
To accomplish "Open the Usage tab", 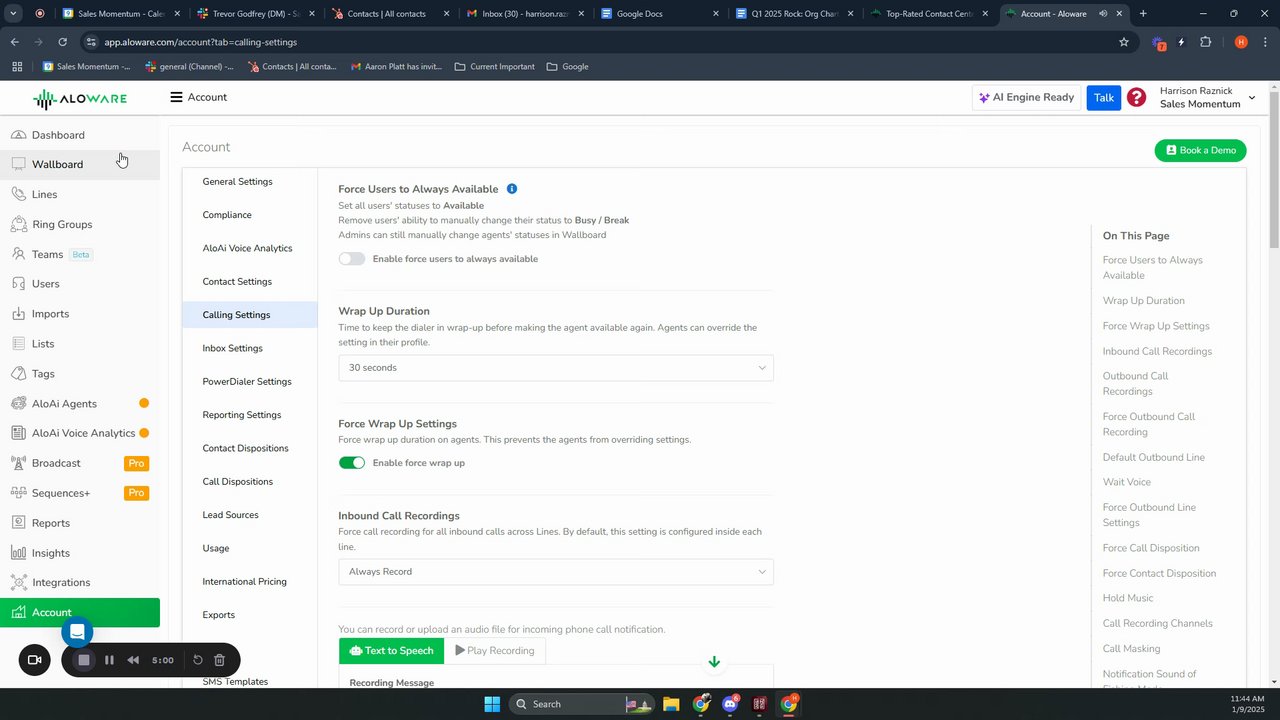I will pyautogui.click(x=216, y=548).
